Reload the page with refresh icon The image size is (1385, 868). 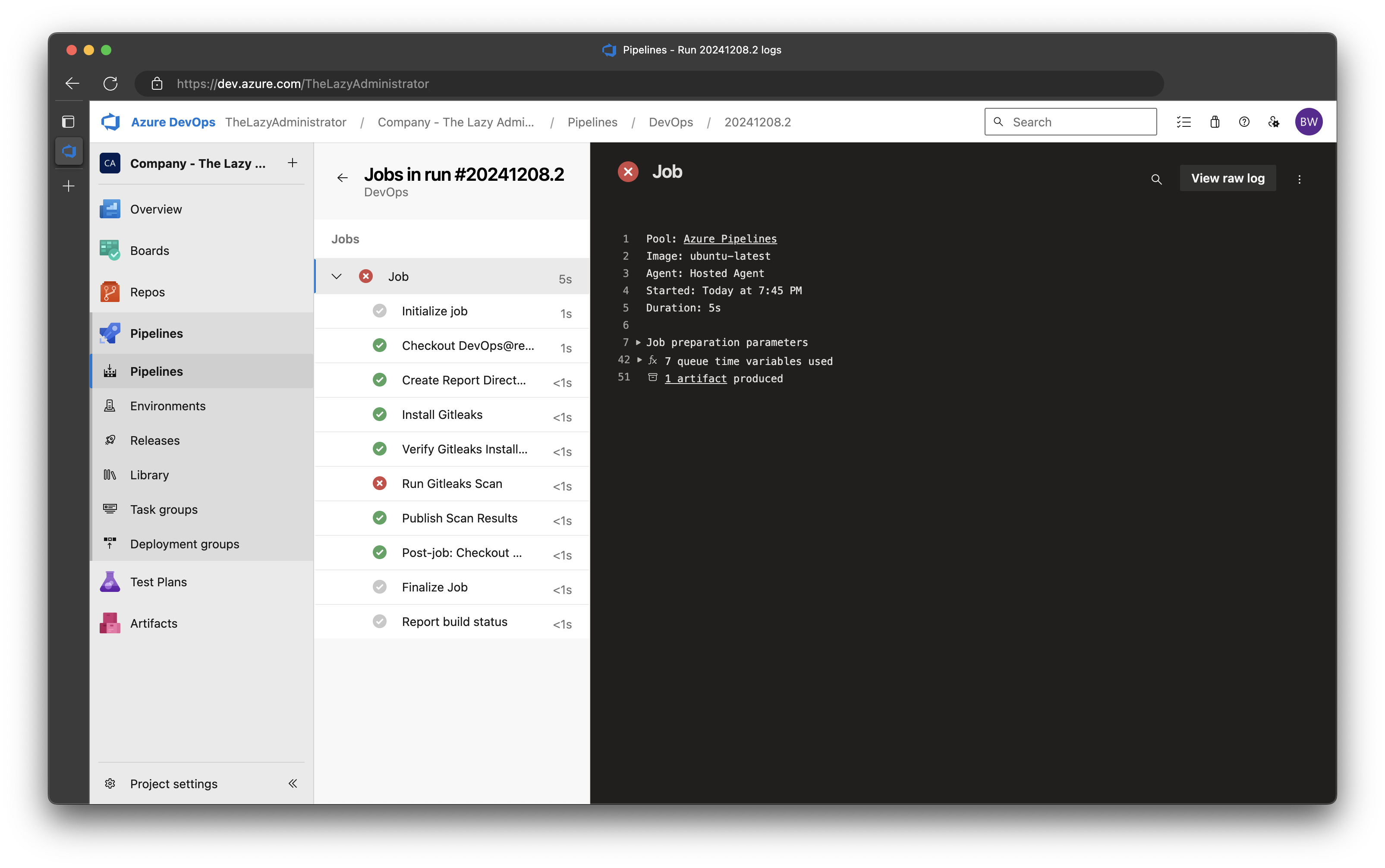pyautogui.click(x=110, y=84)
